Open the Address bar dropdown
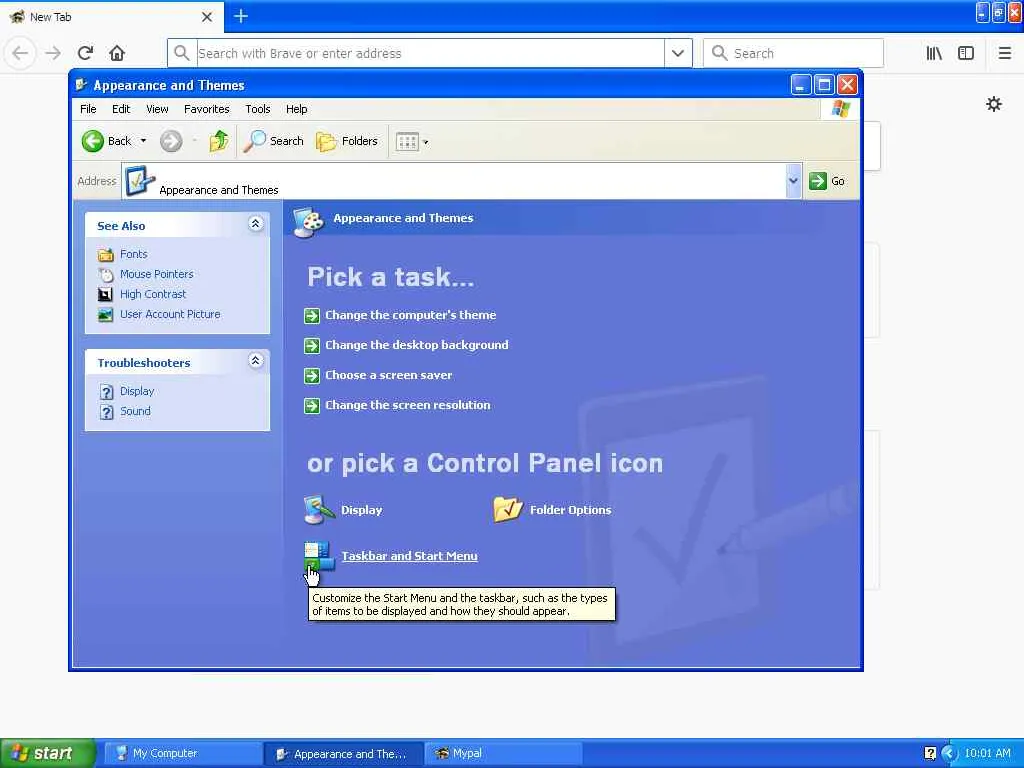 pyautogui.click(x=793, y=181)
